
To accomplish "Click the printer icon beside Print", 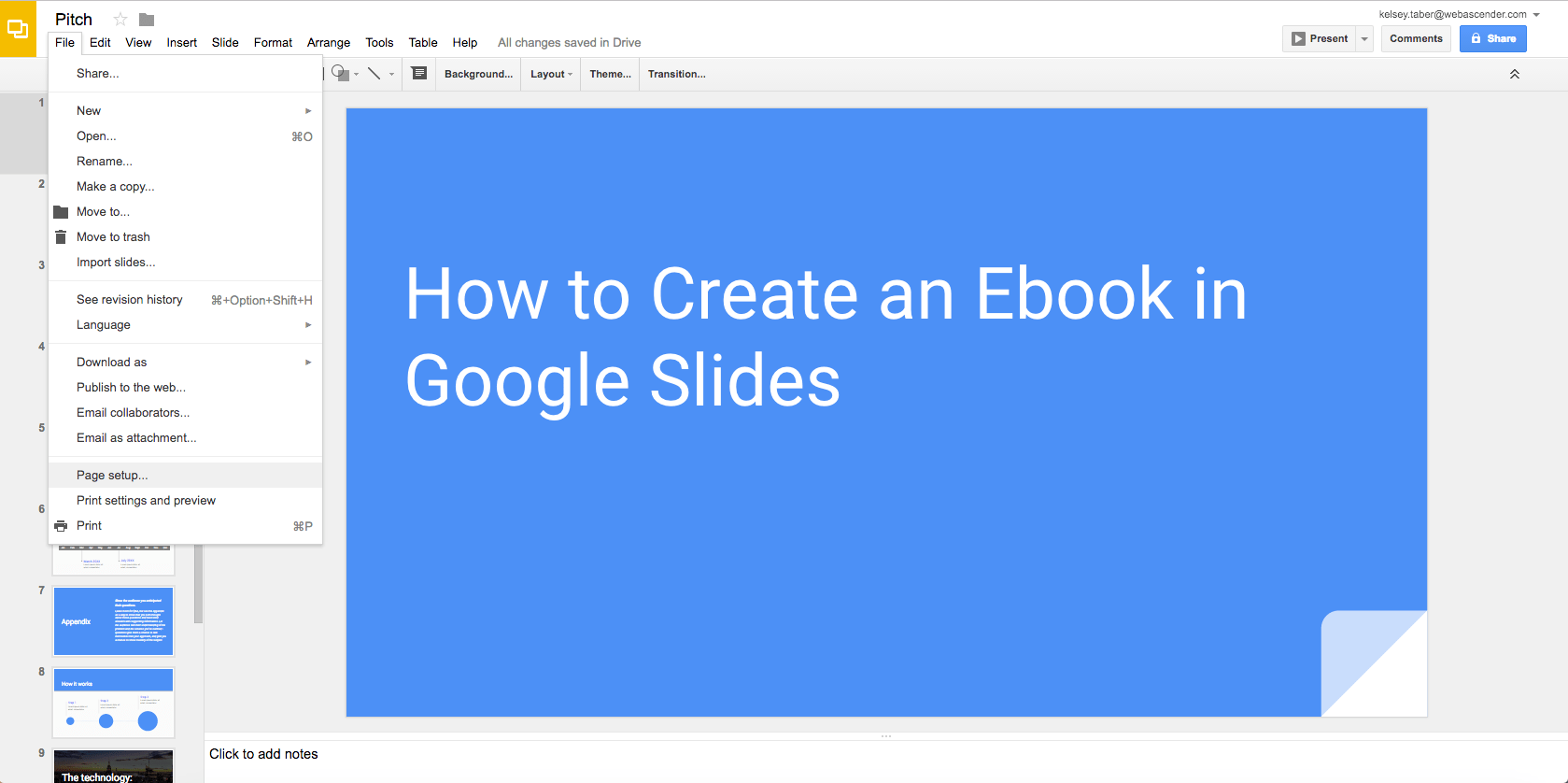I will click(61, 526).
